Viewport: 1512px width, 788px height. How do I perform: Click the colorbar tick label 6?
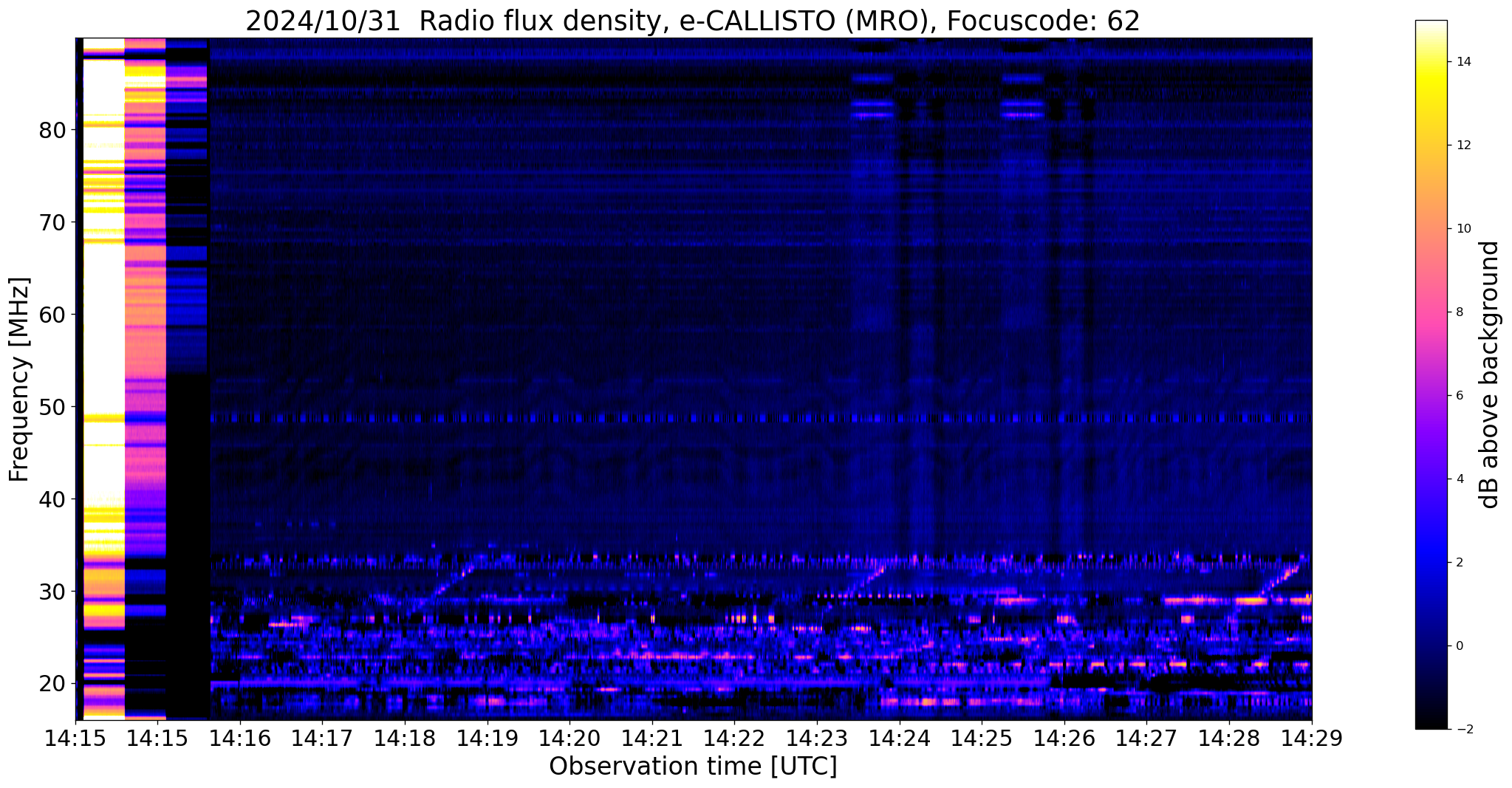pyautogui.click(x=1459, y=396)
